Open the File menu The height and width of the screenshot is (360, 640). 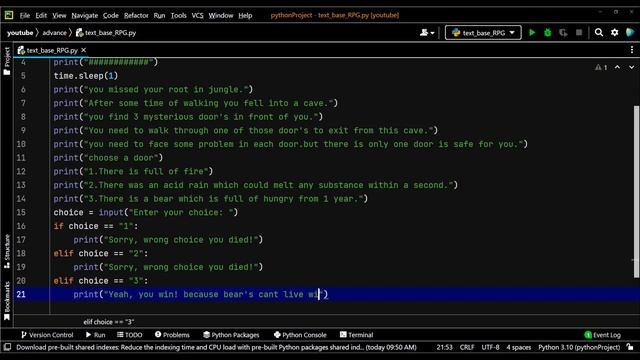pos(25,16)
